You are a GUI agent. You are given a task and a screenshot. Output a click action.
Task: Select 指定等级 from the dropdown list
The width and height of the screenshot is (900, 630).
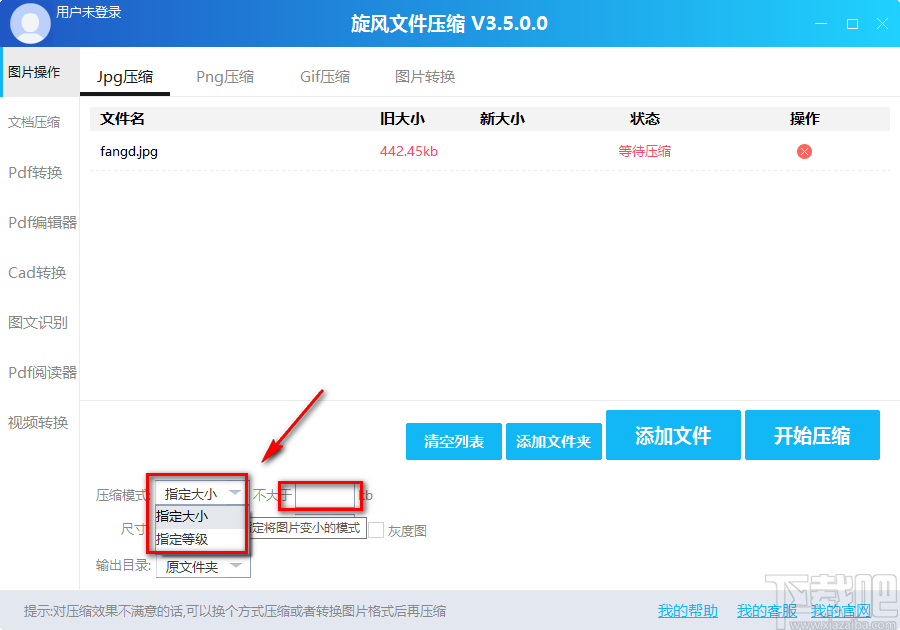click(183, 539)
